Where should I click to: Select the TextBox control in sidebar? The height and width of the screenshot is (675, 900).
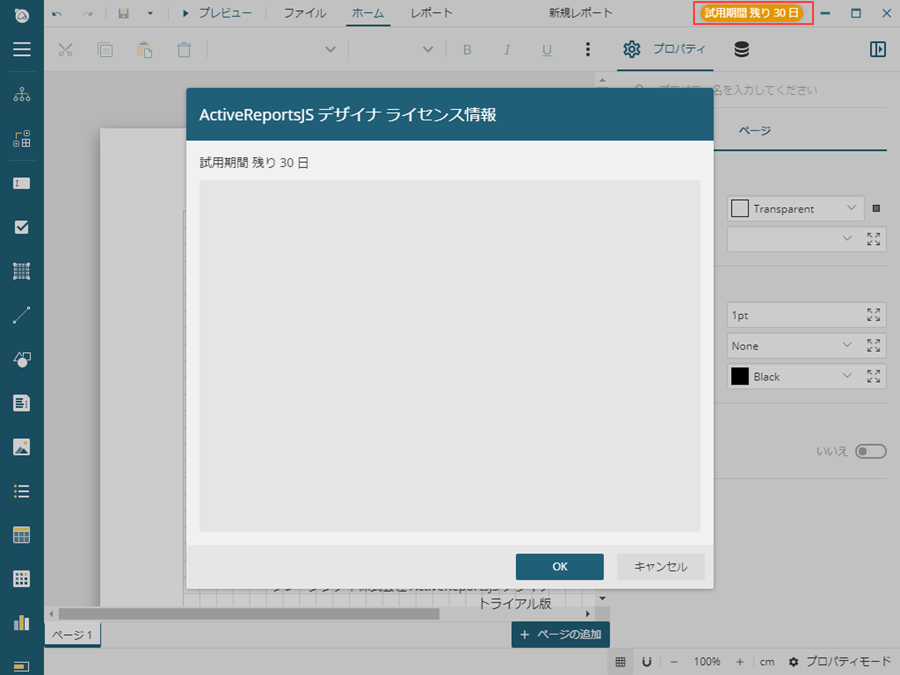click(22, 183)
